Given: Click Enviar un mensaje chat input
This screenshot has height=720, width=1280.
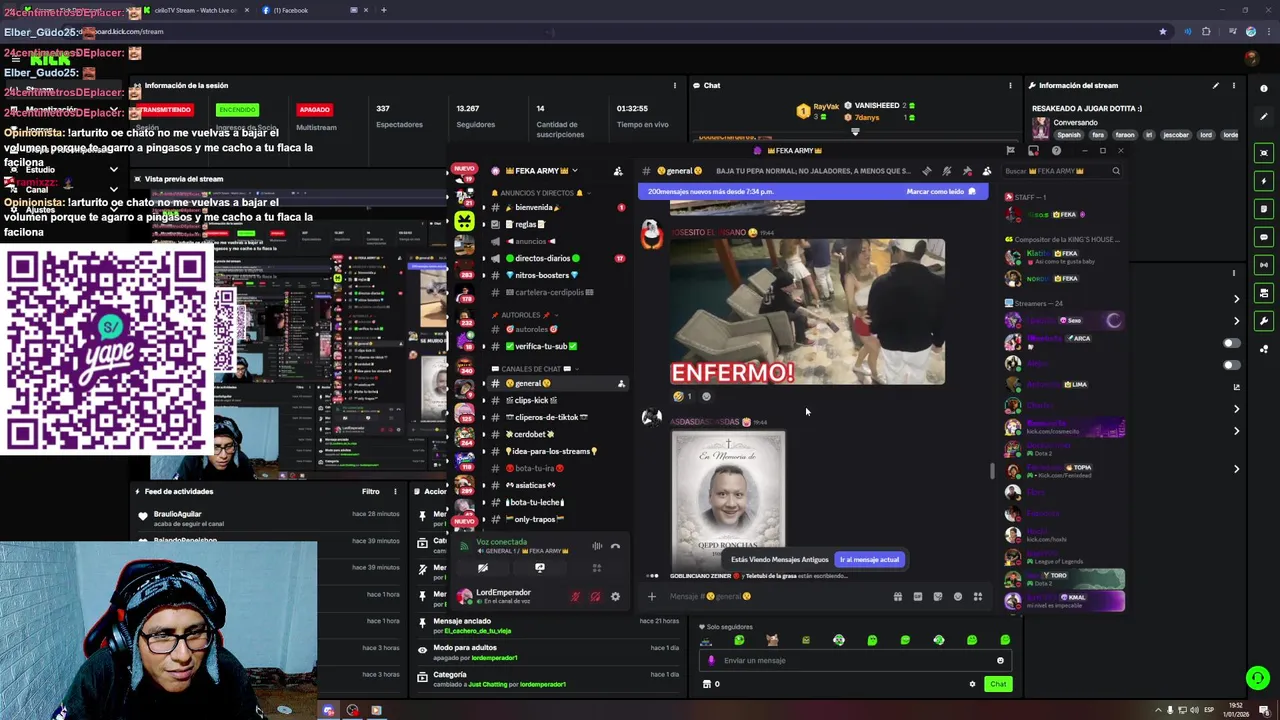Looking at the screenshot, I should click(855, 660).
